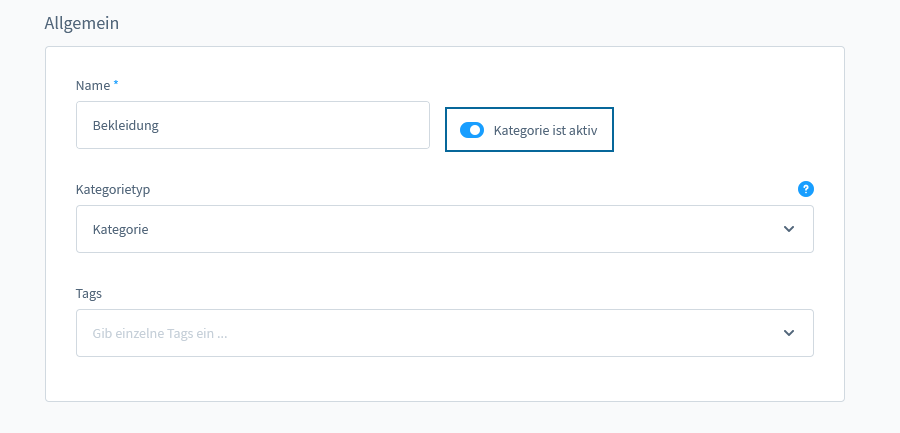900x433 pixels.
Task: Click the 'Gib einzelne Tags ein ...' placeholder
Action: tap(160, 334)
